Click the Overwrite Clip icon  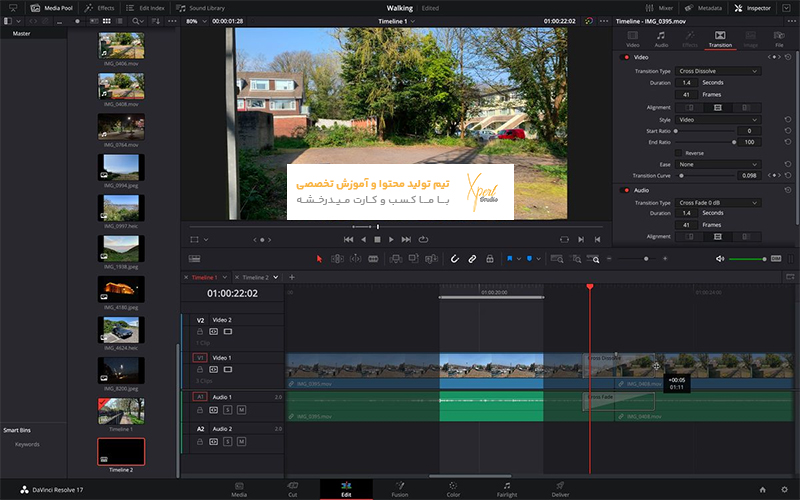click(x=413, y=259)
